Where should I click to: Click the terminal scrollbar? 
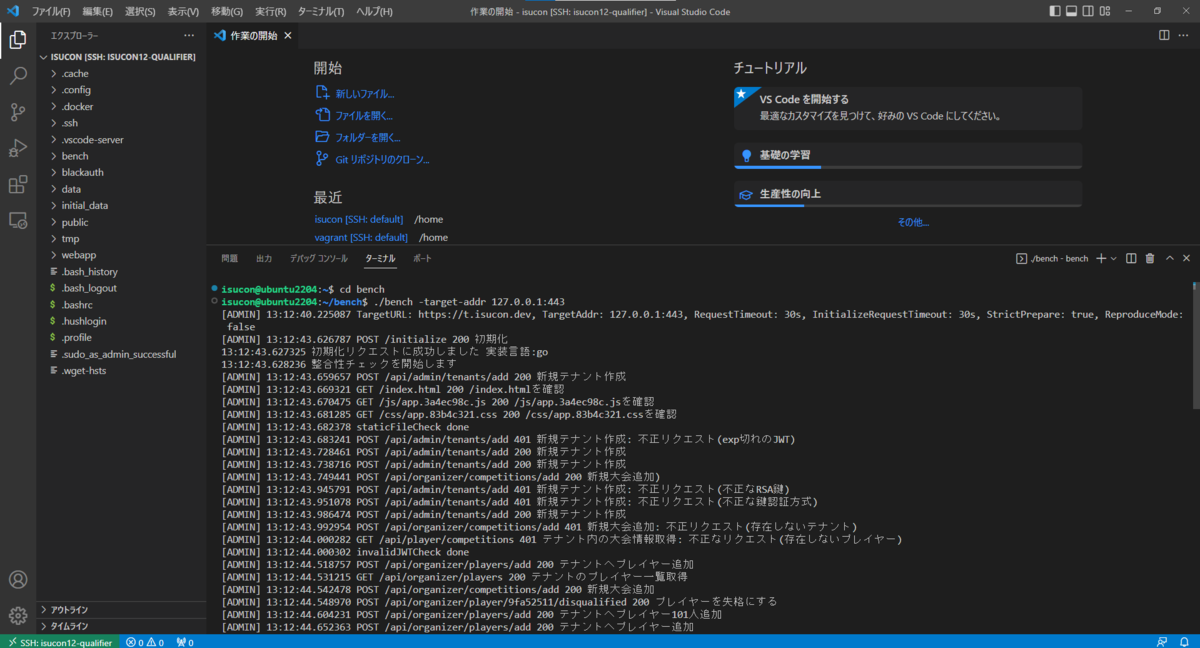(x=1195, y=345)
